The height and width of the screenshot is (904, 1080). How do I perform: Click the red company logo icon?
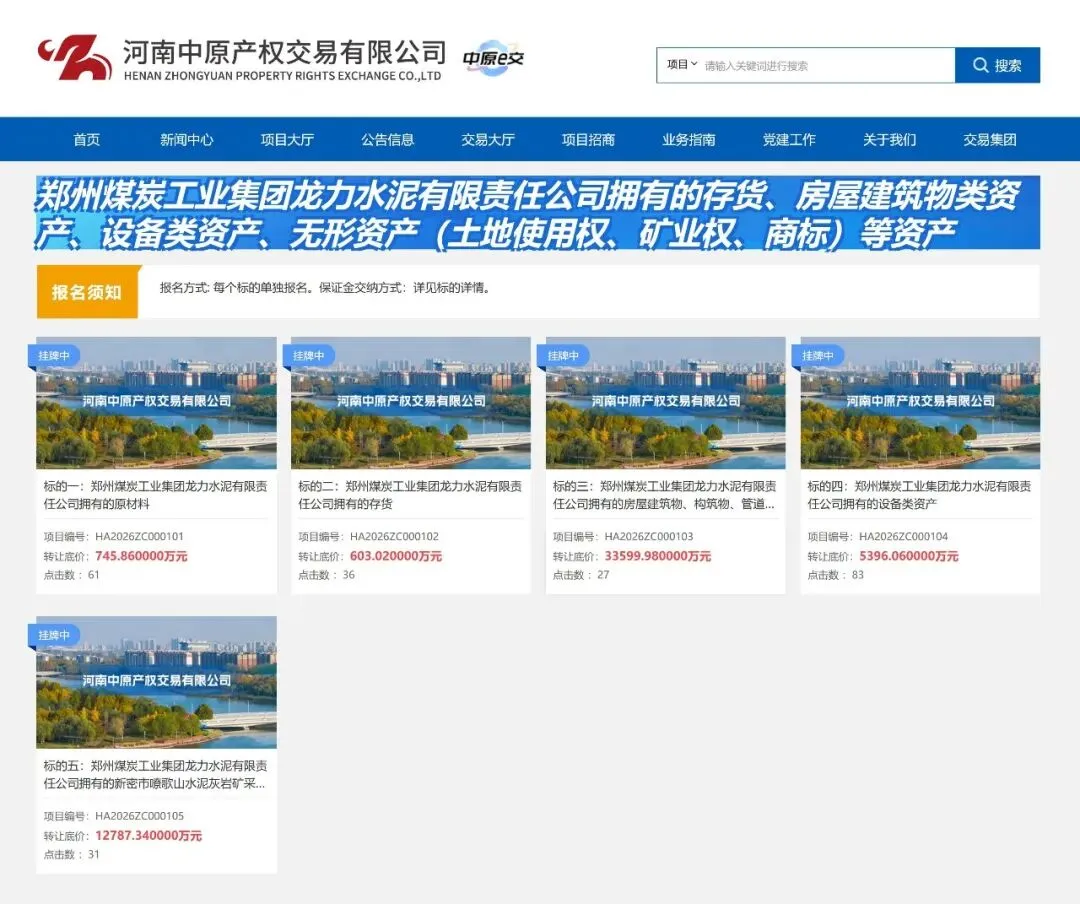[74, 58]
